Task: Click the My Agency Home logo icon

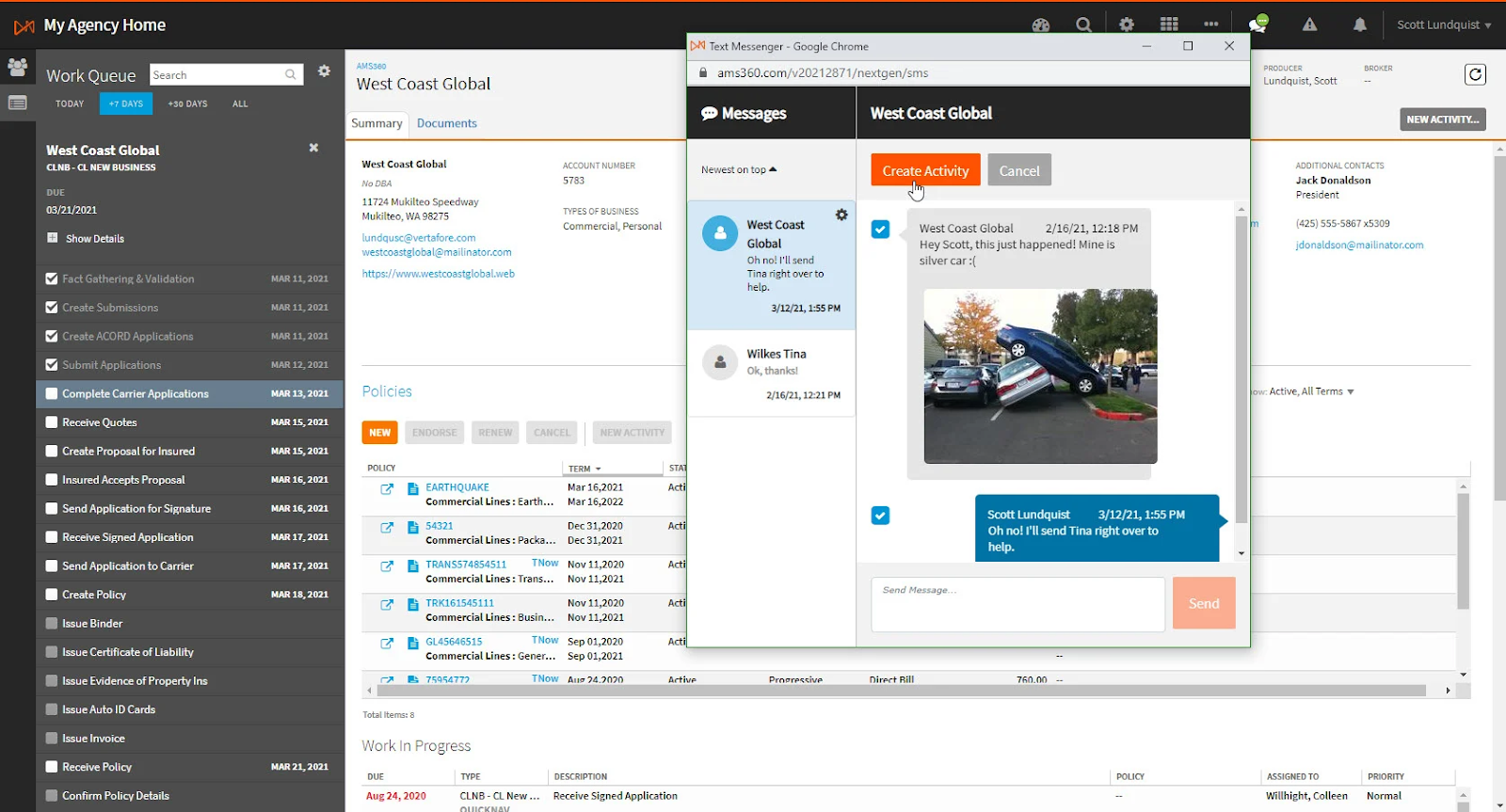Action: point(24,26)
